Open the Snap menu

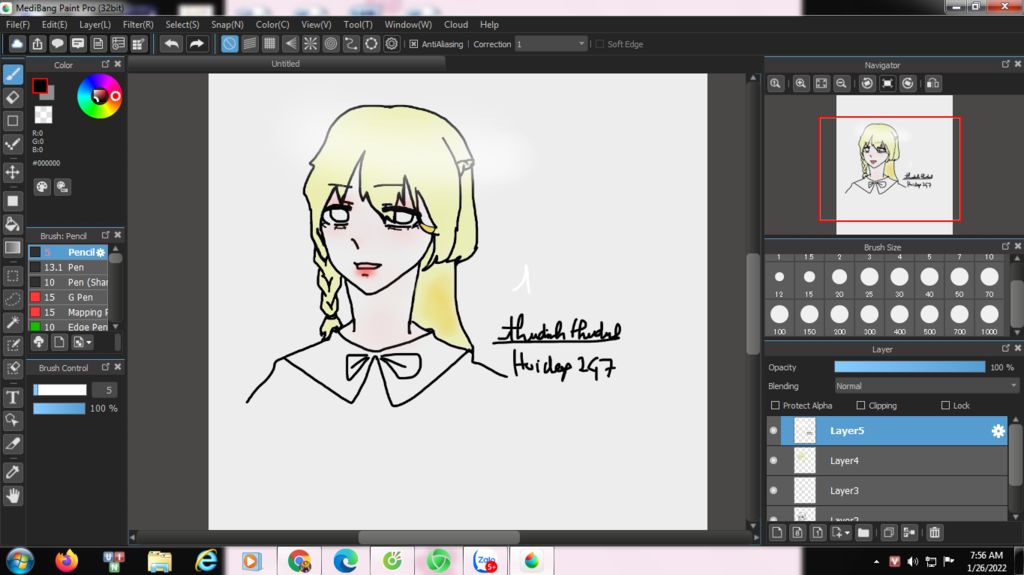coord(227,24)
